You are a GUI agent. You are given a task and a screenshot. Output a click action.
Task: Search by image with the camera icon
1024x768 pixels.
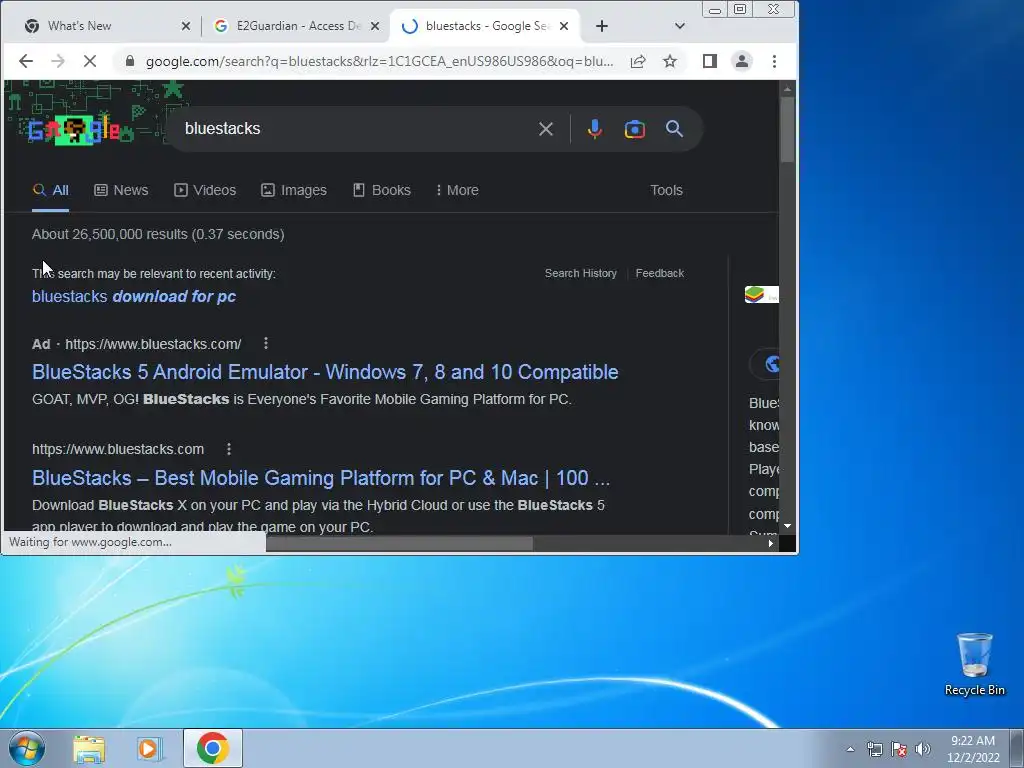(635, 129)
